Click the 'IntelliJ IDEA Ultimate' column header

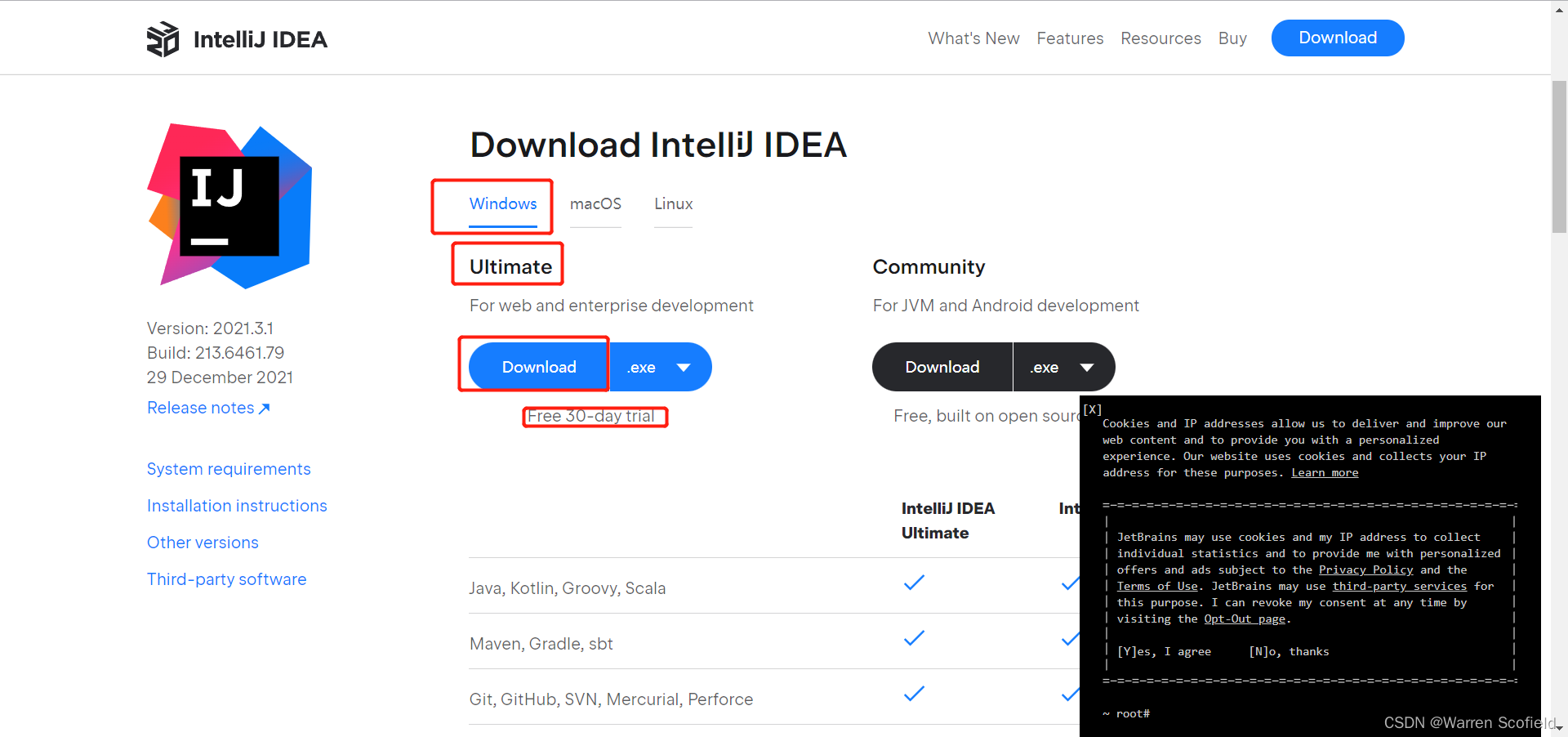click(947, 520)
